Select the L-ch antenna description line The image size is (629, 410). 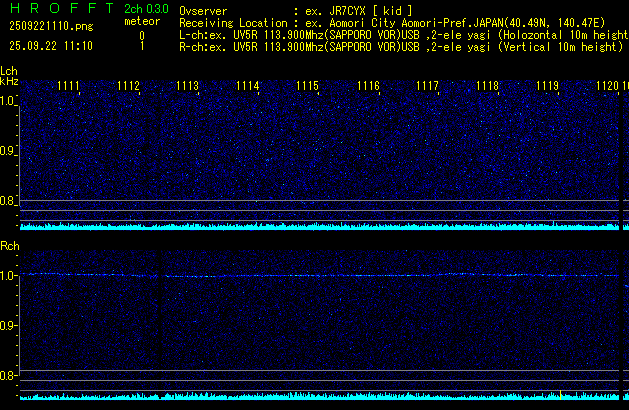coord(402,34)
